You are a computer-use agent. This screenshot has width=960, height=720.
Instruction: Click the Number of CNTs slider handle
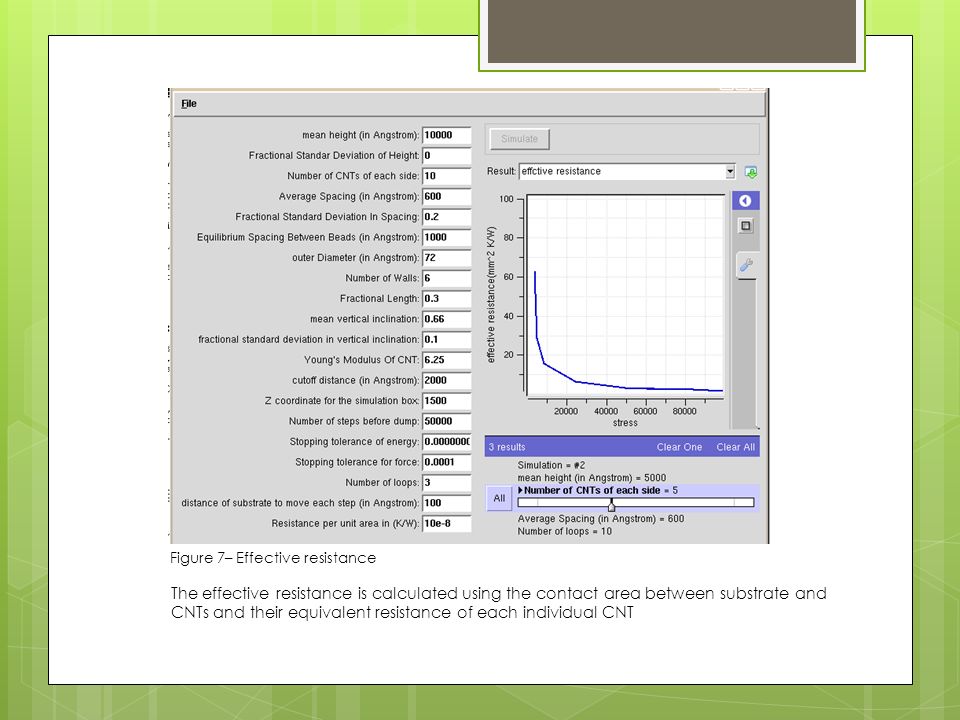611,504
